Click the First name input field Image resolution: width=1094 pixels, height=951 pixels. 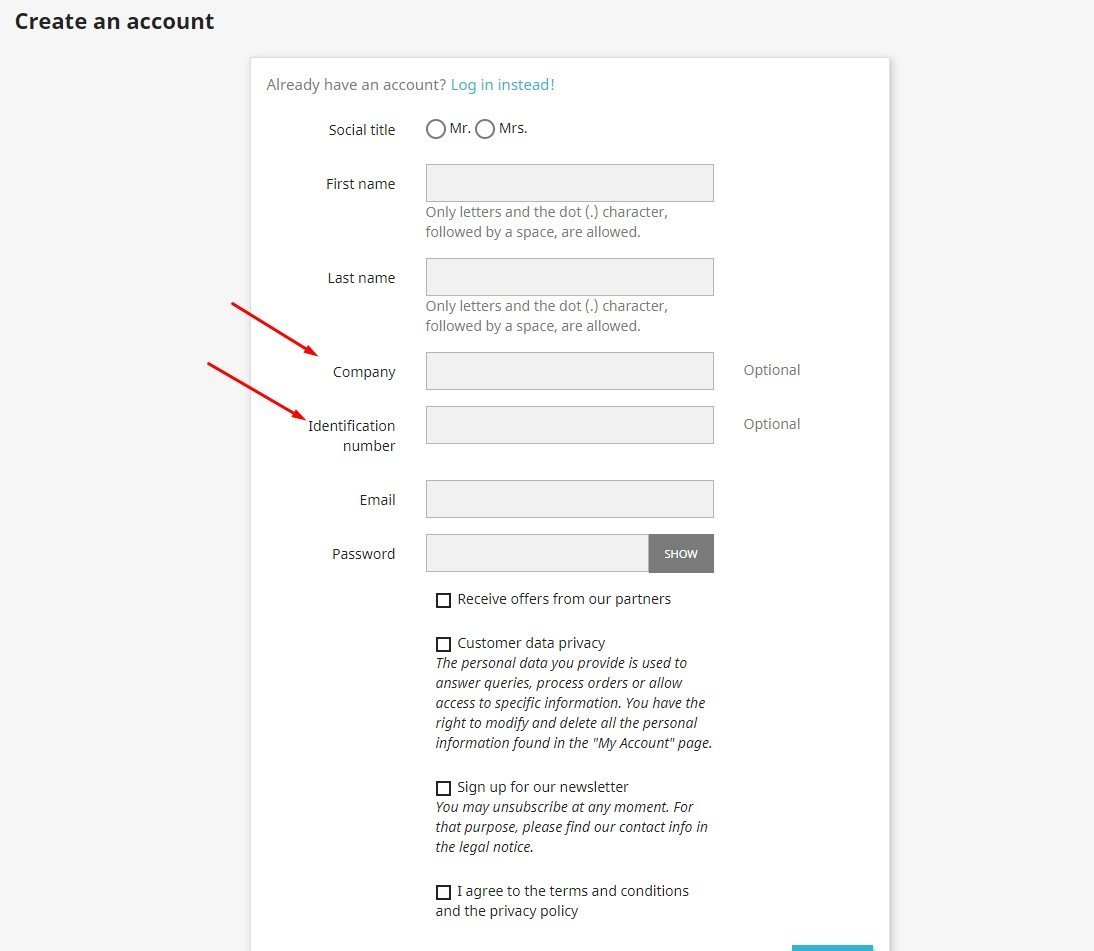click(x=569, y=183)
